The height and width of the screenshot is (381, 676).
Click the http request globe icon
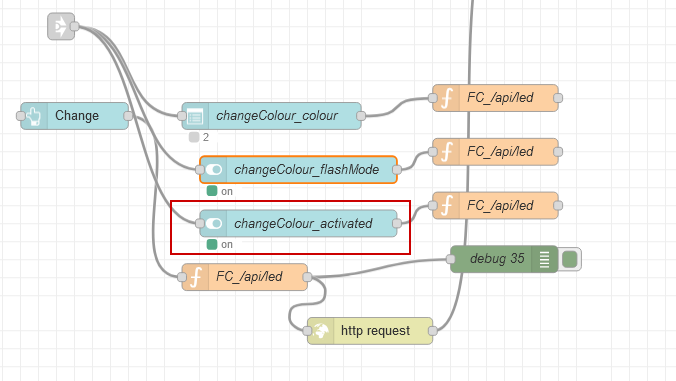(x=321, y=331)
